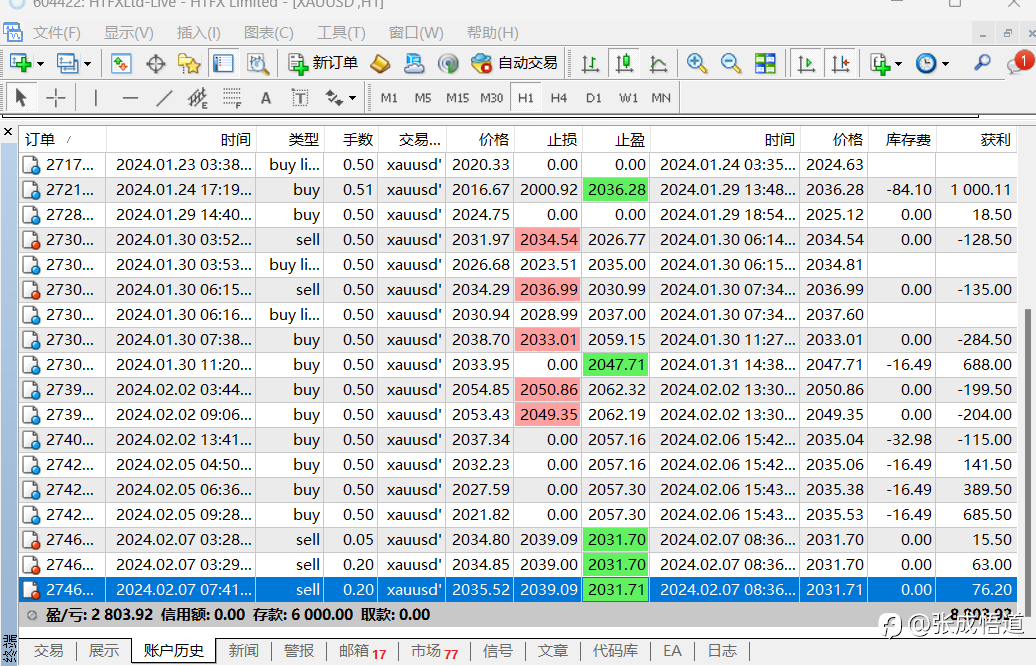Open the 插入(I) menu

[x=198, y=32]
